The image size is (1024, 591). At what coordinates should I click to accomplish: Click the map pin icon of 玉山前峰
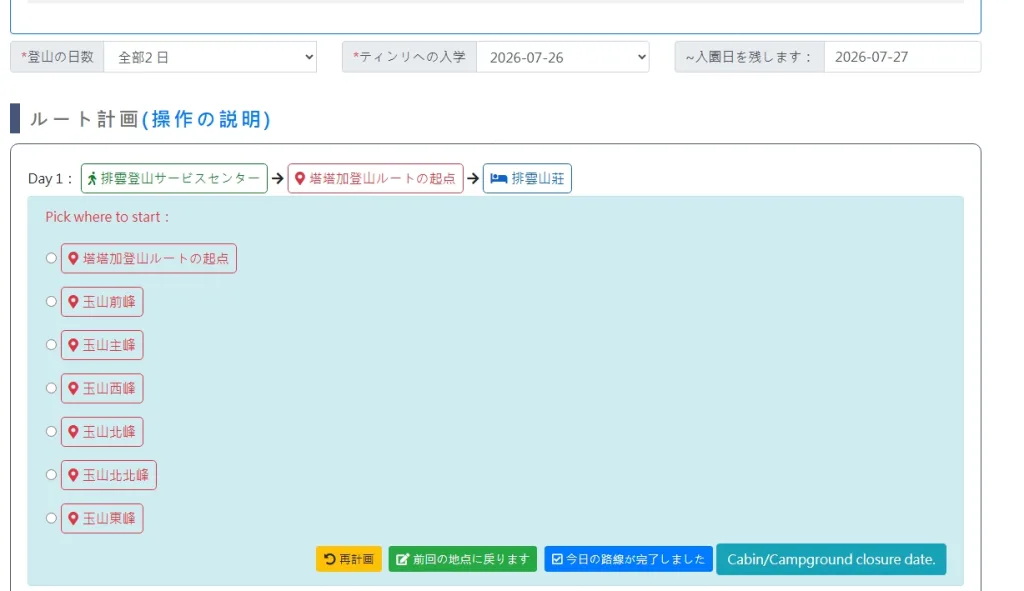tap(73, 302)
